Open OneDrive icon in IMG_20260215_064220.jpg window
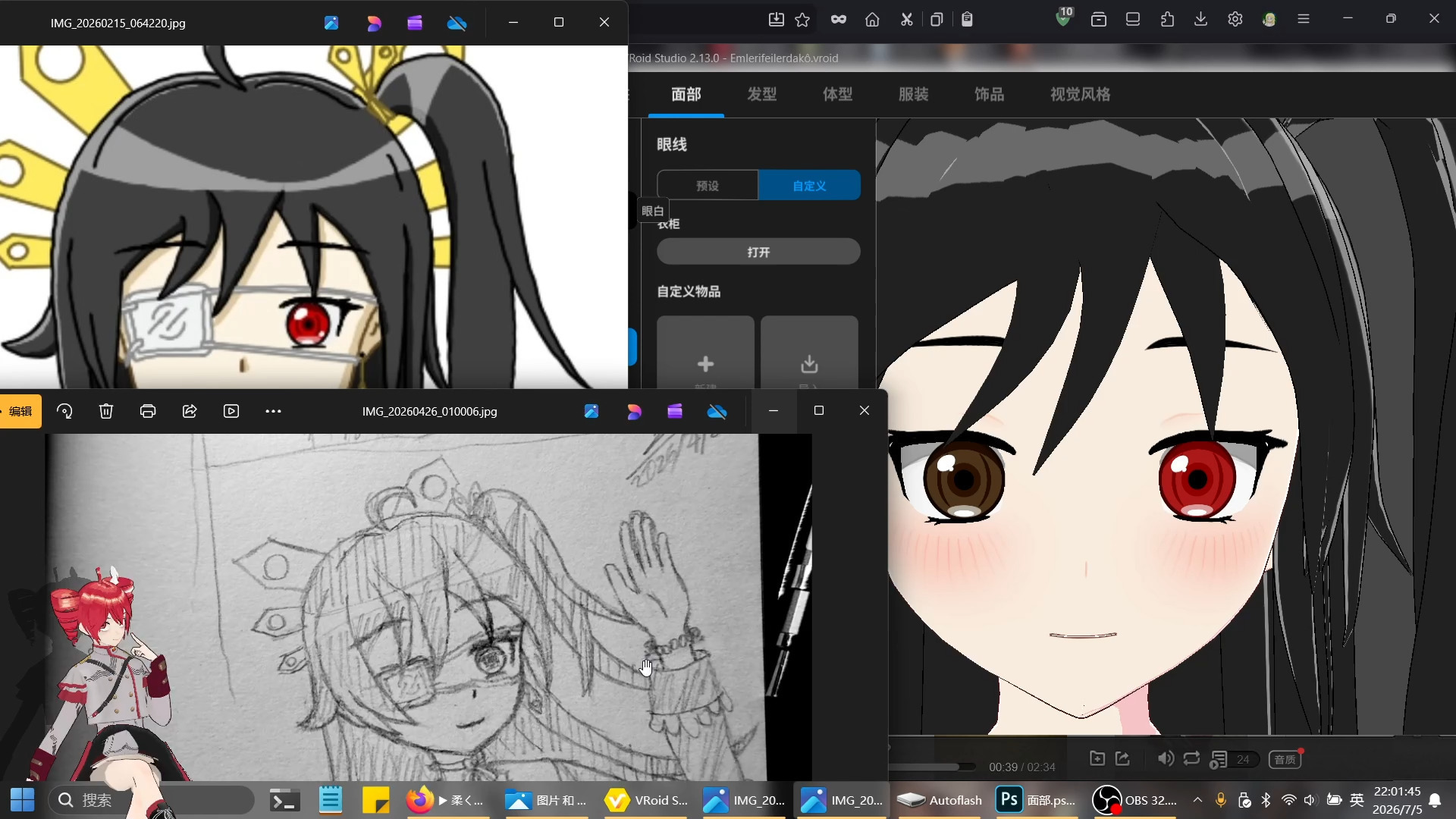1456x819 pixels. point(457,23)
